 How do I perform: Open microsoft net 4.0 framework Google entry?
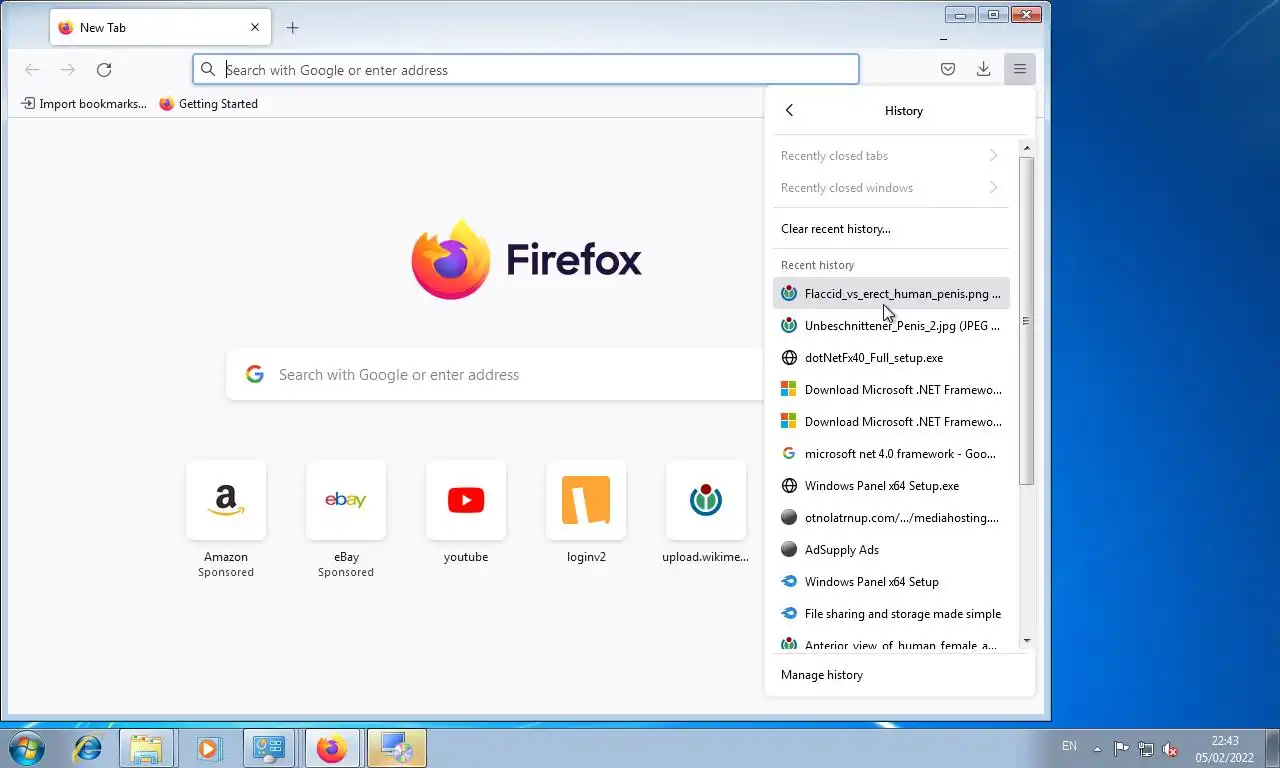tap(891, 454)
